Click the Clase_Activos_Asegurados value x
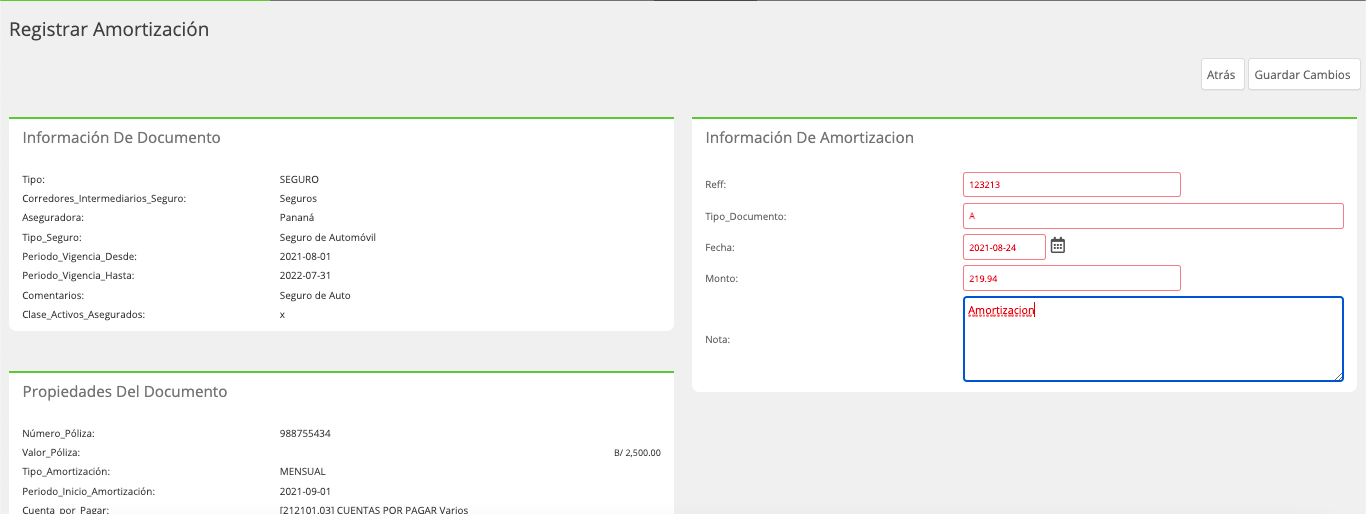This screenshot has height=514, width=1366. click(x=282, y=315)
